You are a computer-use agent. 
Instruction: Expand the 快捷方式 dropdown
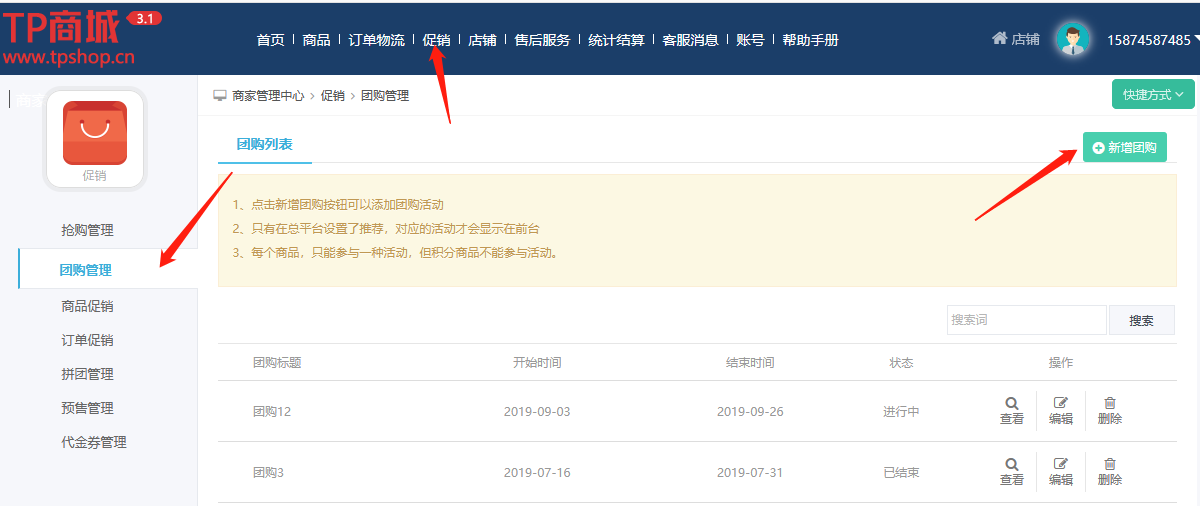tap(1152, 94)
